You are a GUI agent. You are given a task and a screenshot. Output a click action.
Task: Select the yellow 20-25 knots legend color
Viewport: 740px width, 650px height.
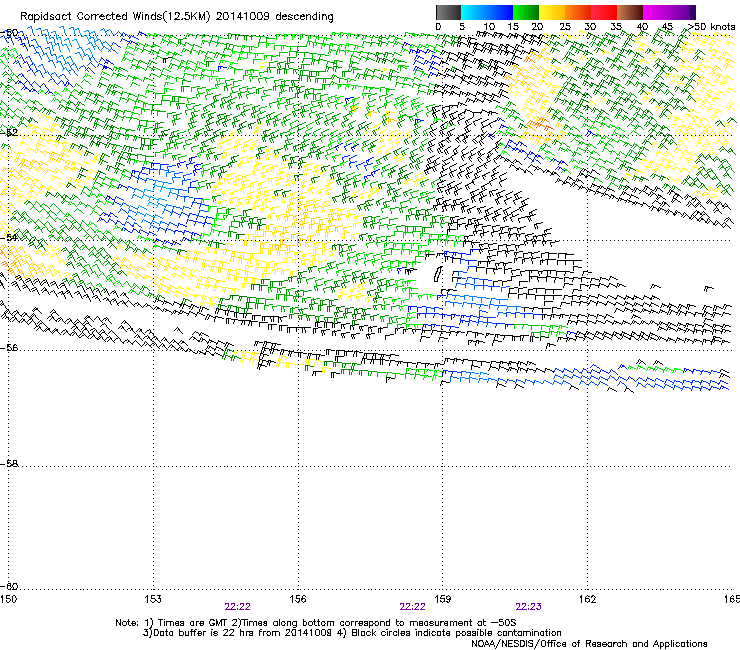(552, 12)
